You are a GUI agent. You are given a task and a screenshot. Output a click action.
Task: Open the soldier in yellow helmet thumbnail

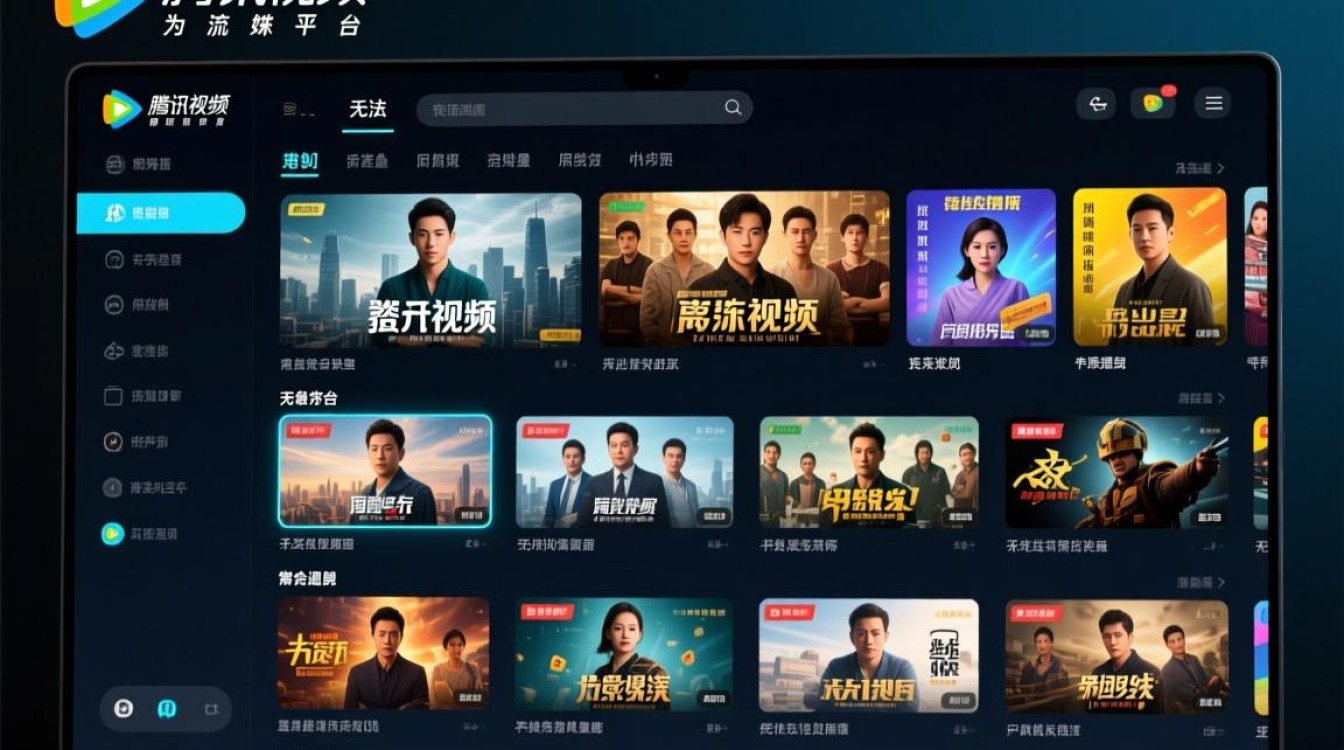tap(1117, 473)
